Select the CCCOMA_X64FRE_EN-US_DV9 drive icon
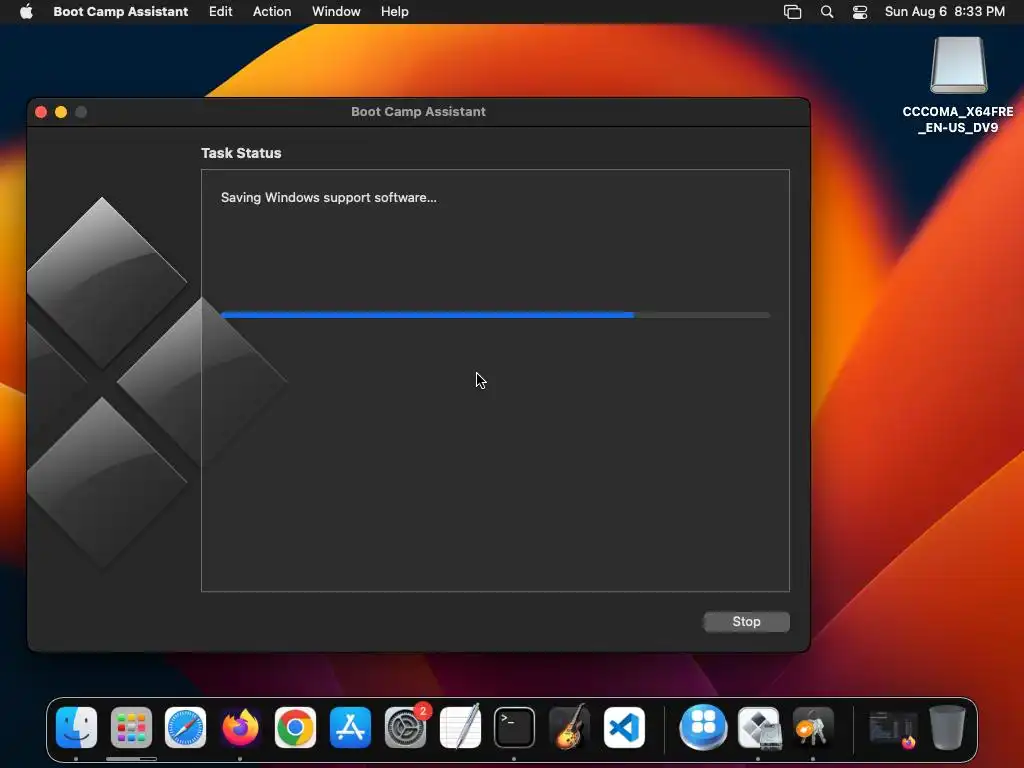 tap(958, 65)
